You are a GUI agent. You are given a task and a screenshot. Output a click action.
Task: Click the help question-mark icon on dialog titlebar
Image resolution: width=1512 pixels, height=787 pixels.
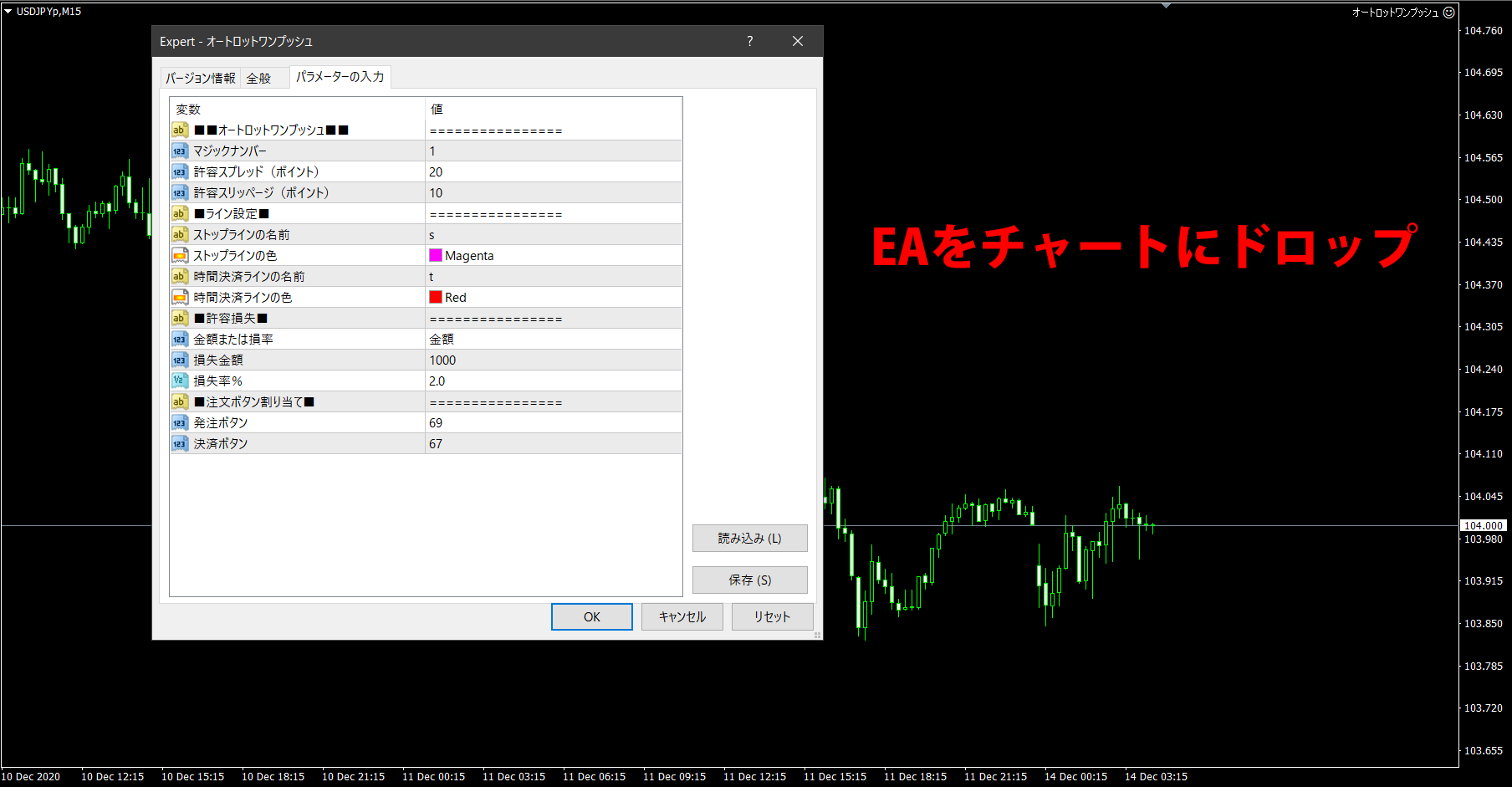pyautogui.click(x=749, y=40)
